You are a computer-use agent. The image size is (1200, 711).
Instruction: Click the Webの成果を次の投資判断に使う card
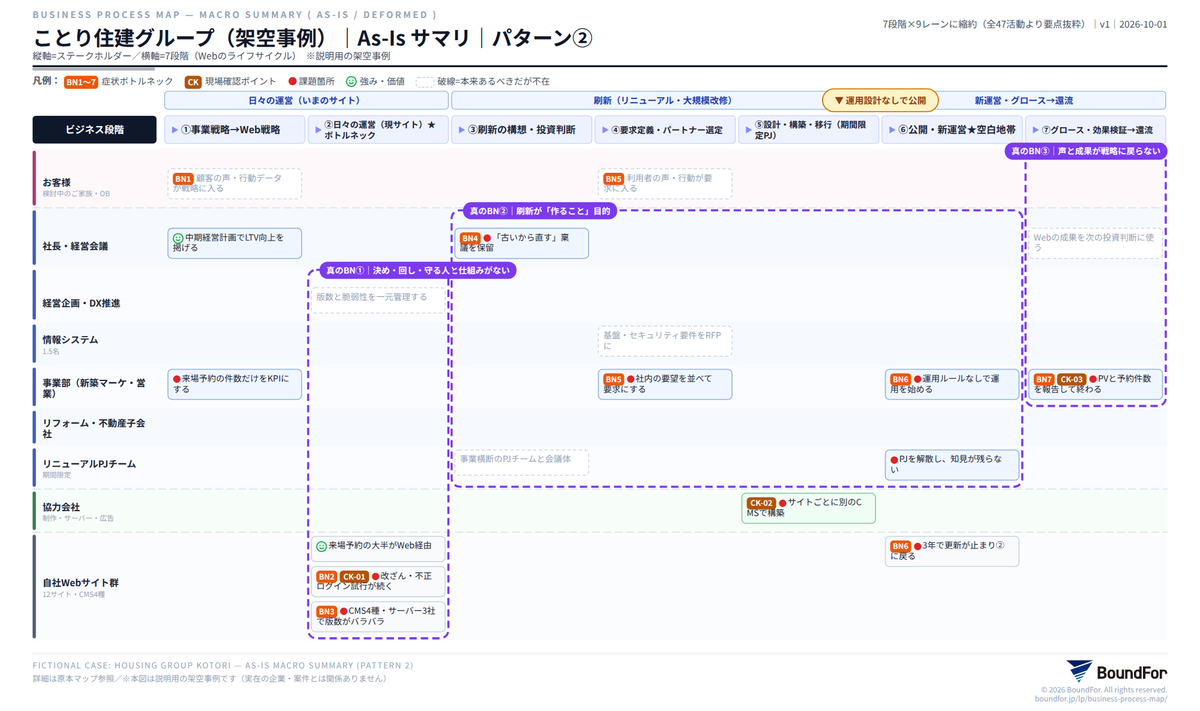click(1096, 243)
